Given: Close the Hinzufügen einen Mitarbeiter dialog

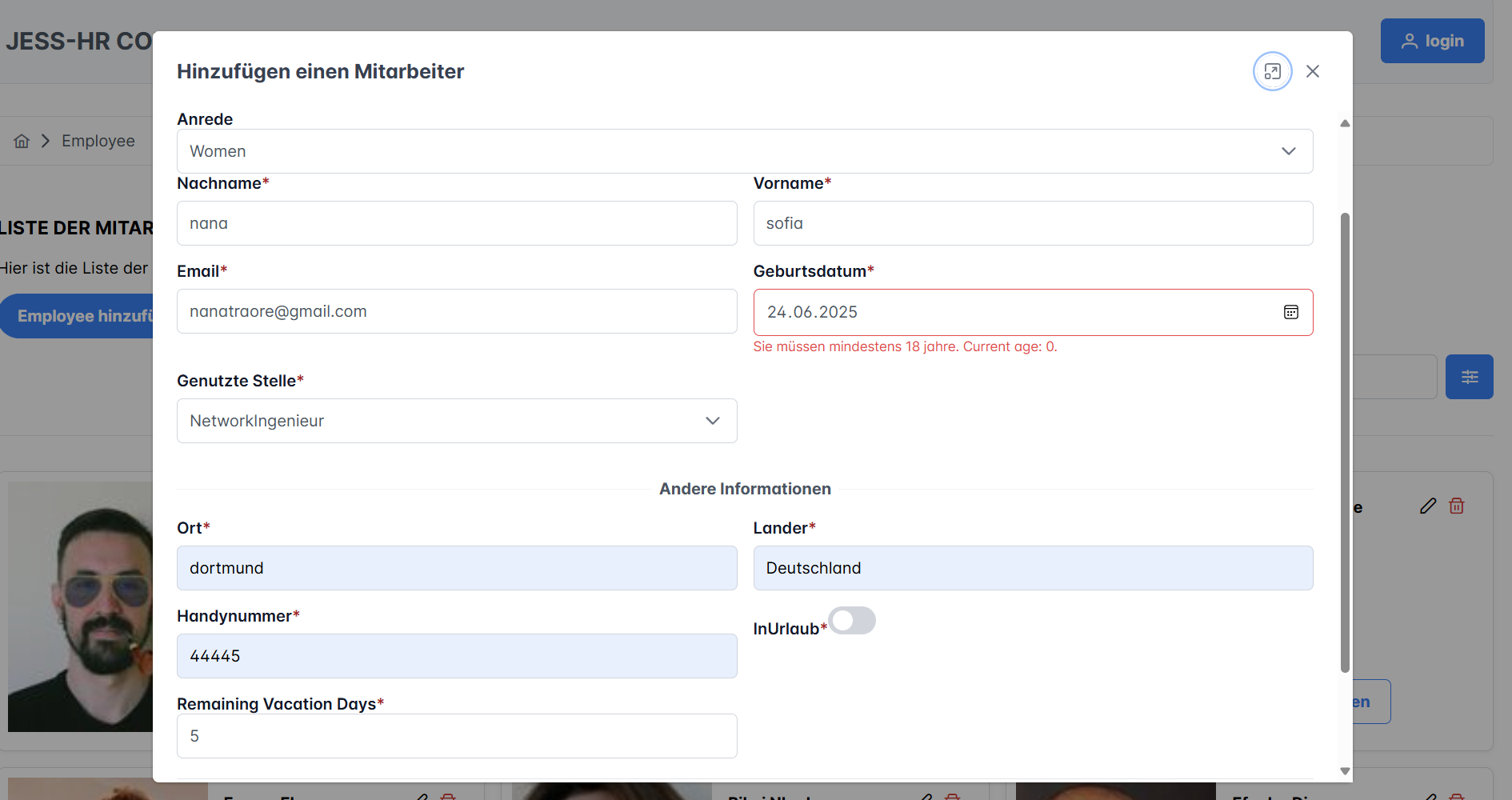Looking at the screenshot, I should pos(1313,71).
